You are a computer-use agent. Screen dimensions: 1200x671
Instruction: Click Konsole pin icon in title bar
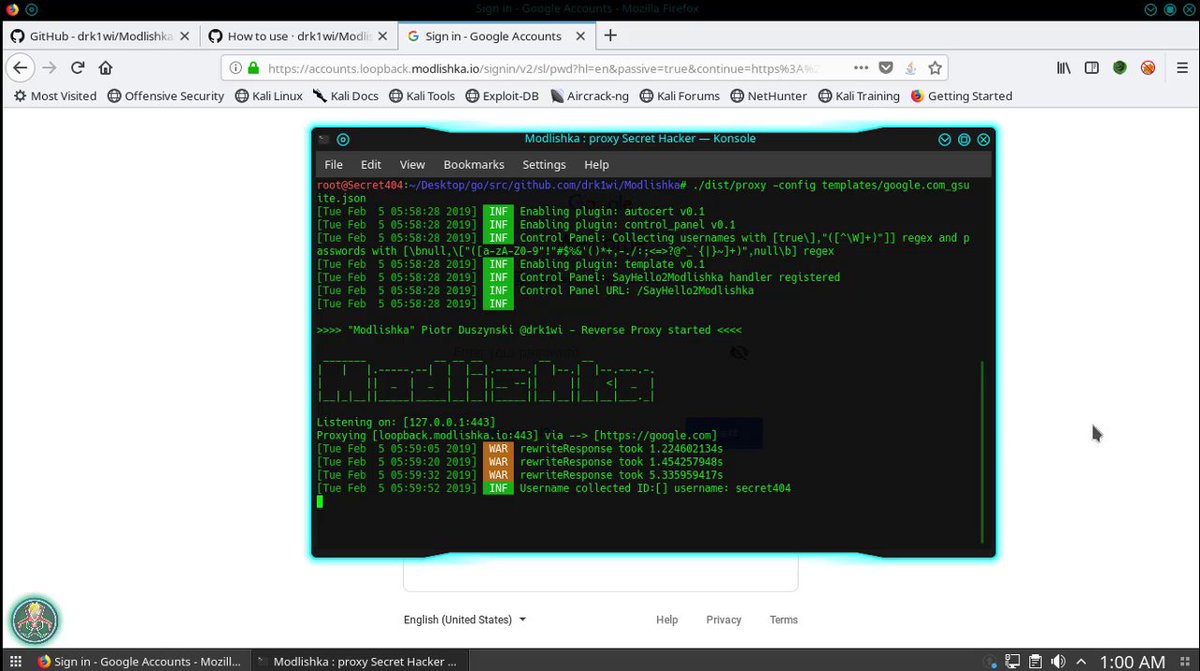click(343, 139)
